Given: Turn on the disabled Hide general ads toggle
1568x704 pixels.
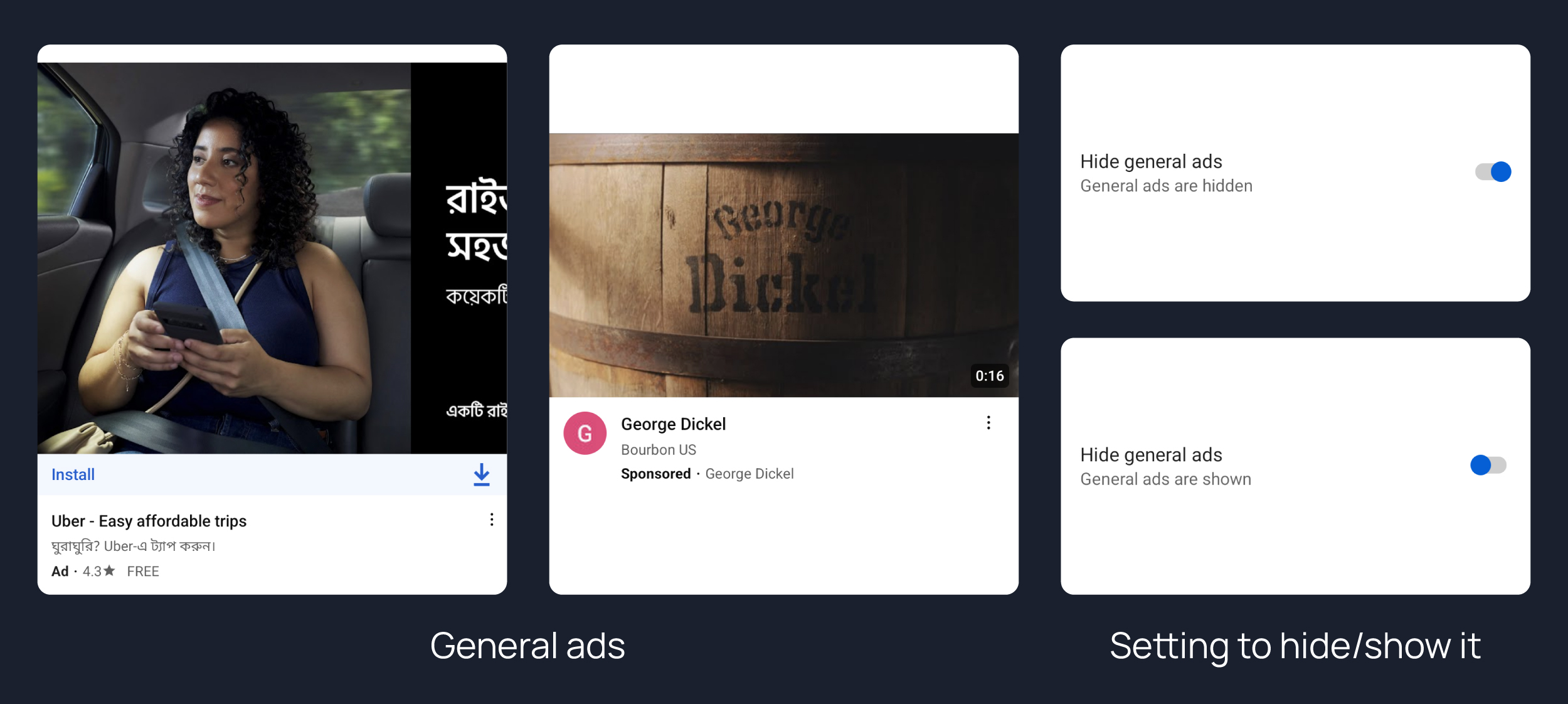Looking at the screenshot, I should [x=1488, y=465].
